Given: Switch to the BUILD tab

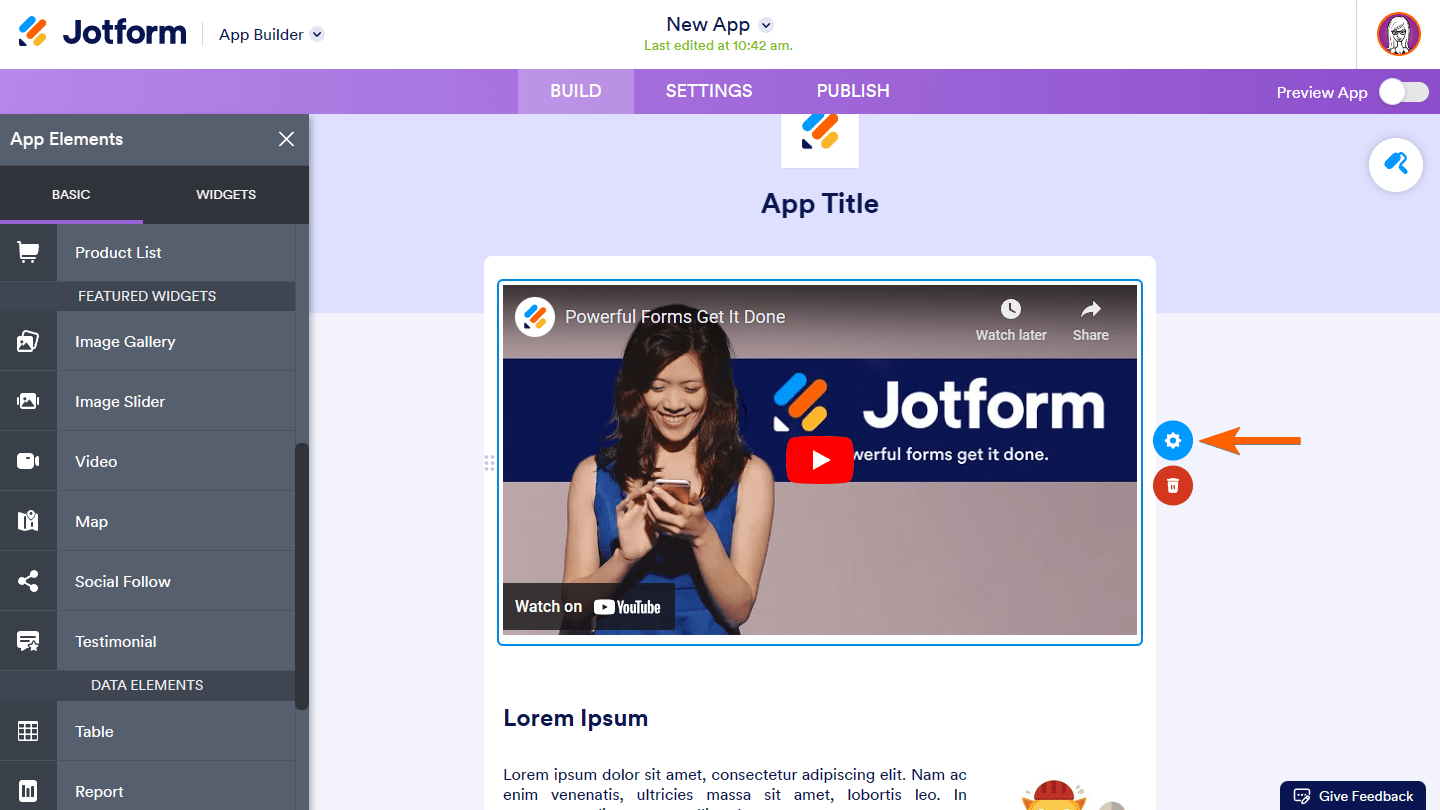Looking at the screenshot, I should (576, 91).
